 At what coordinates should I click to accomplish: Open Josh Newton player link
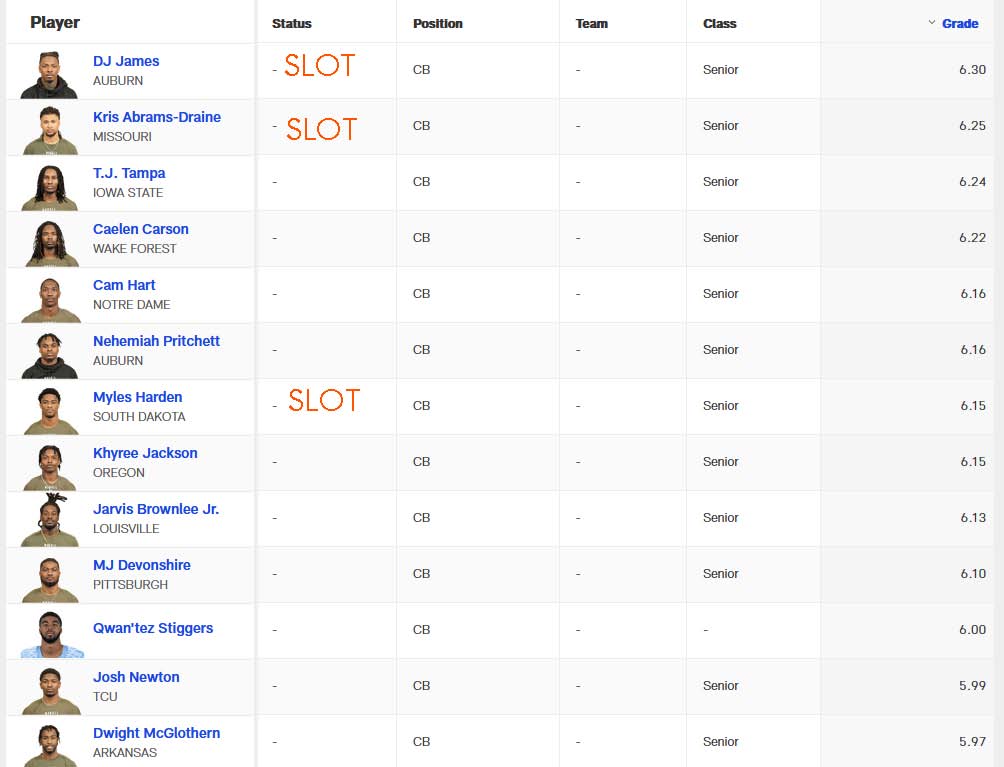click(x=136, y=677)
